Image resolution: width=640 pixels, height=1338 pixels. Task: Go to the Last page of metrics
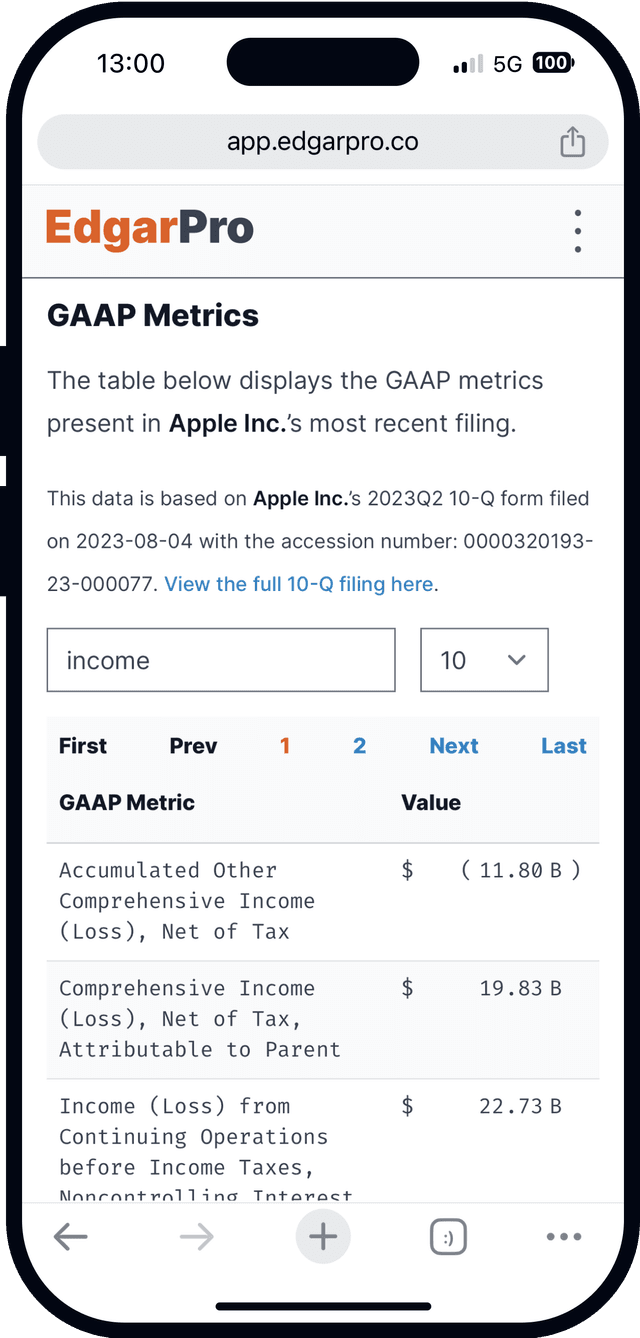coord(564,745)
